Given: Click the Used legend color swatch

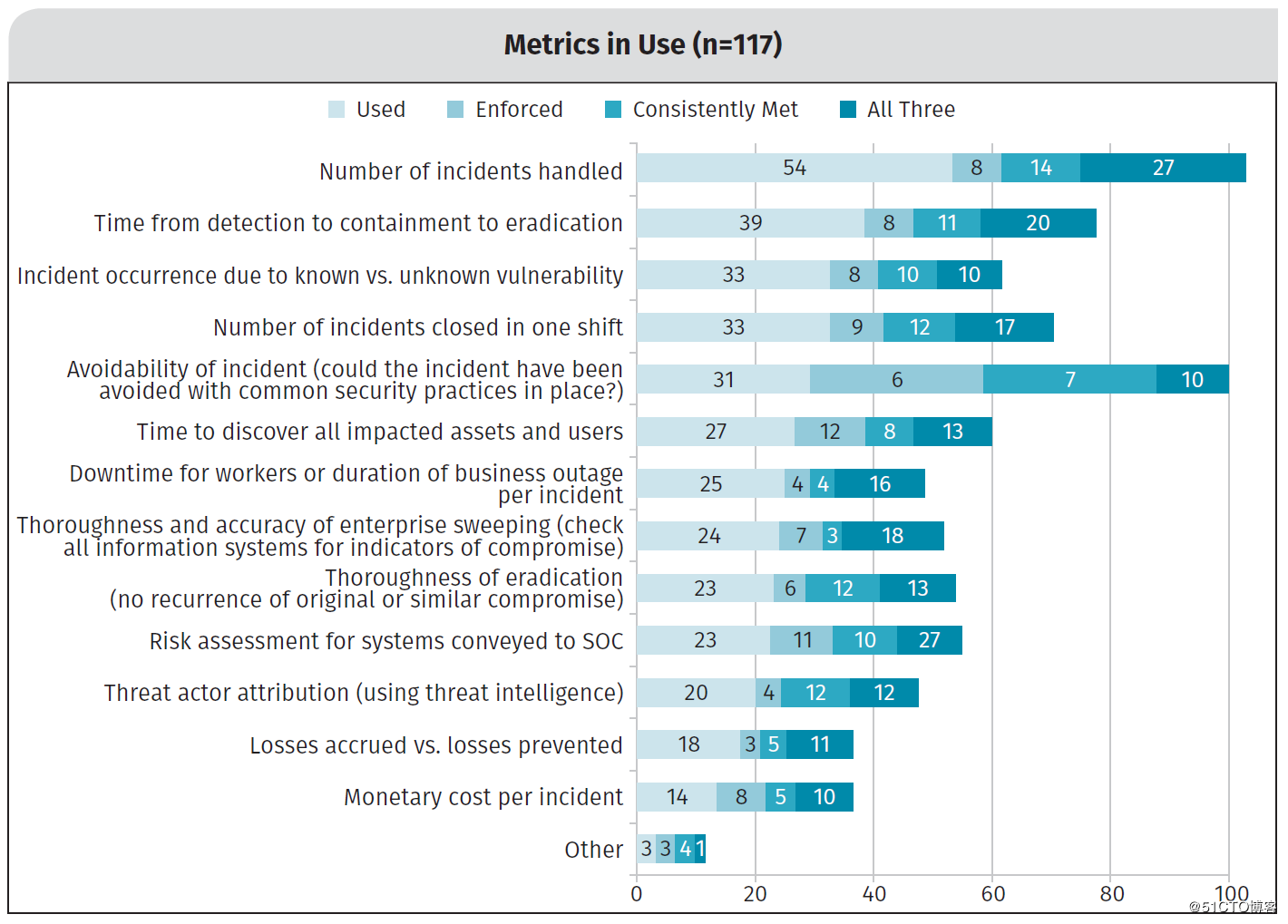Looking at the screenshot, I should click(x=337, y=110).
